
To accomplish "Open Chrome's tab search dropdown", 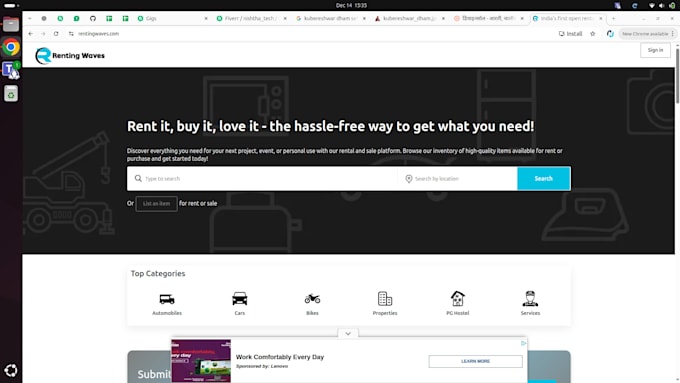I will [29, 18].
